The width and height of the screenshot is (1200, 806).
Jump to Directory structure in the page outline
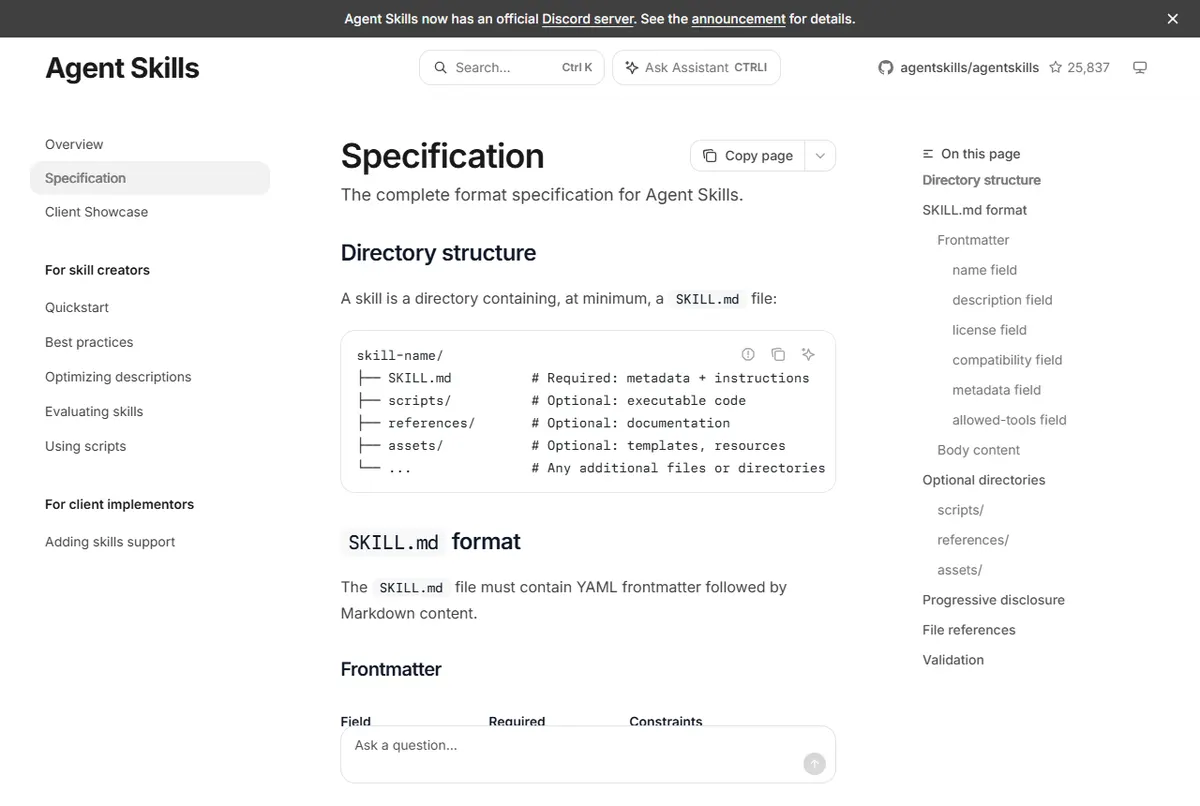[x=981, y=180]
